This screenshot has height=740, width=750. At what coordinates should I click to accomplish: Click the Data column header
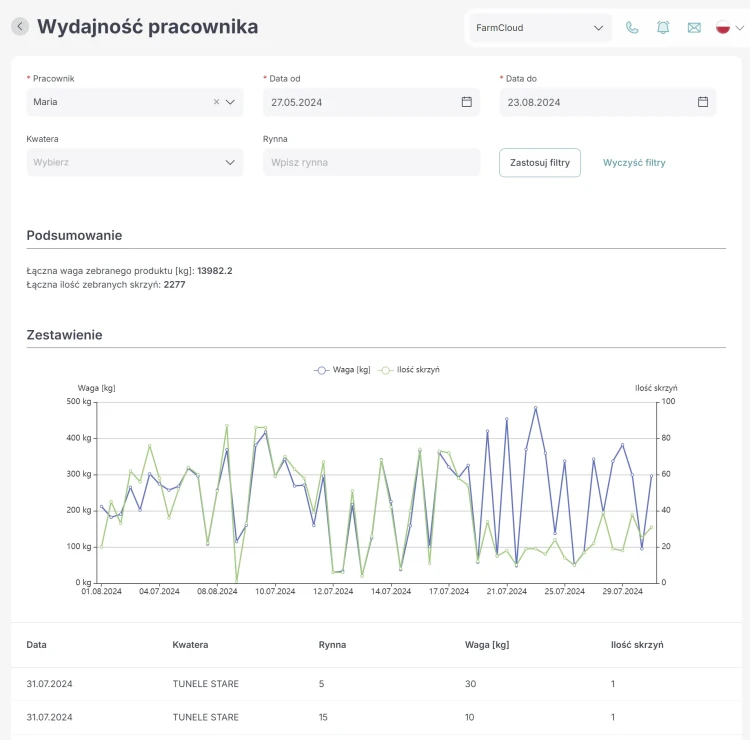[x=36, y=644]
